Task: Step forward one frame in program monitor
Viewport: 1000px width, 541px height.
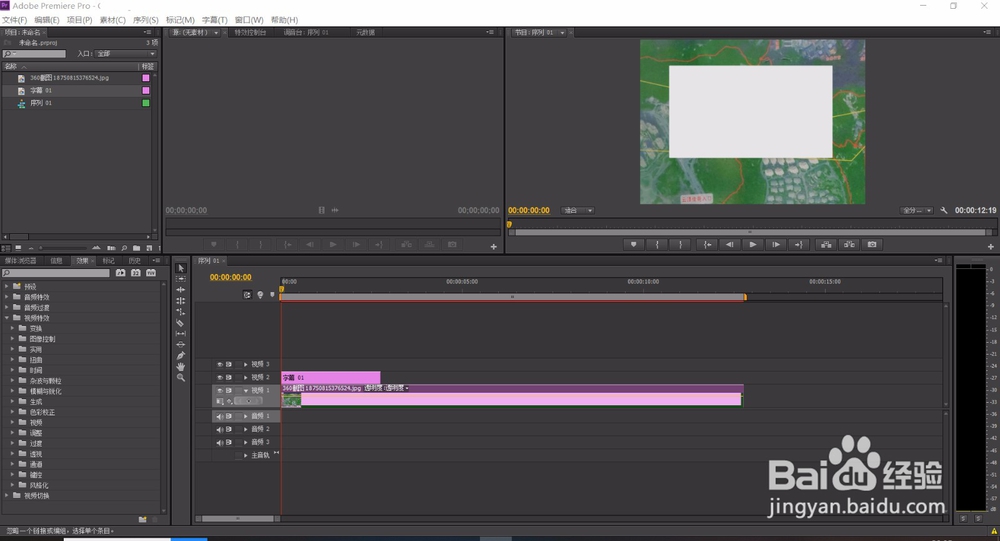Action: pyautogui.click(x=776, y=244)
